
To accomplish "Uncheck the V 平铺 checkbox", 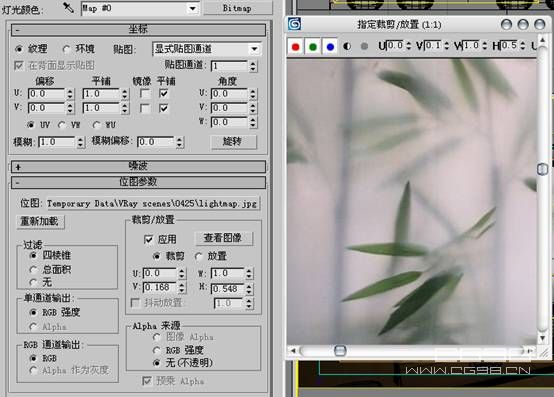I will pyautogui.click(x=164, y=108).
